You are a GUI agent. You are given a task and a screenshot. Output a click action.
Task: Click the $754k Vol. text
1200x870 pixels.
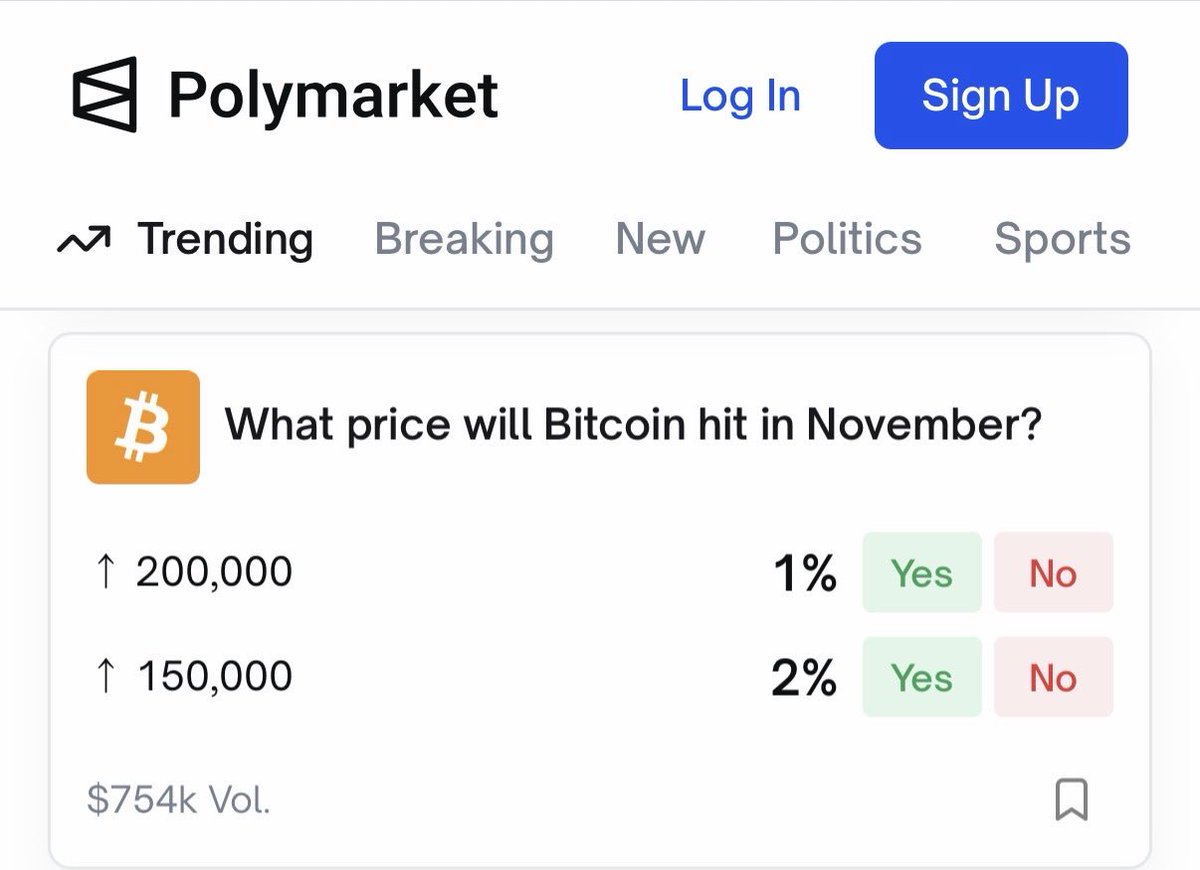click(x=178, y=800)
